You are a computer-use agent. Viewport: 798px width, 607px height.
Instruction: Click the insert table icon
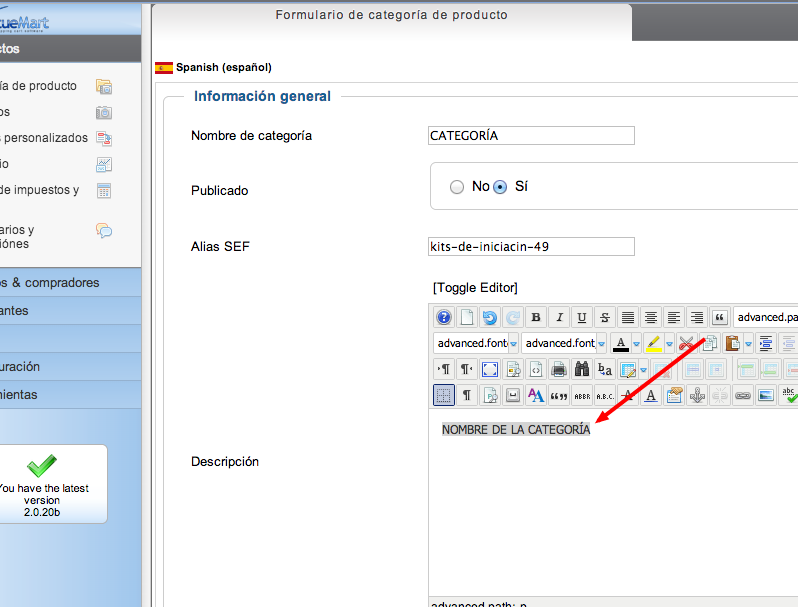point(628,370)
